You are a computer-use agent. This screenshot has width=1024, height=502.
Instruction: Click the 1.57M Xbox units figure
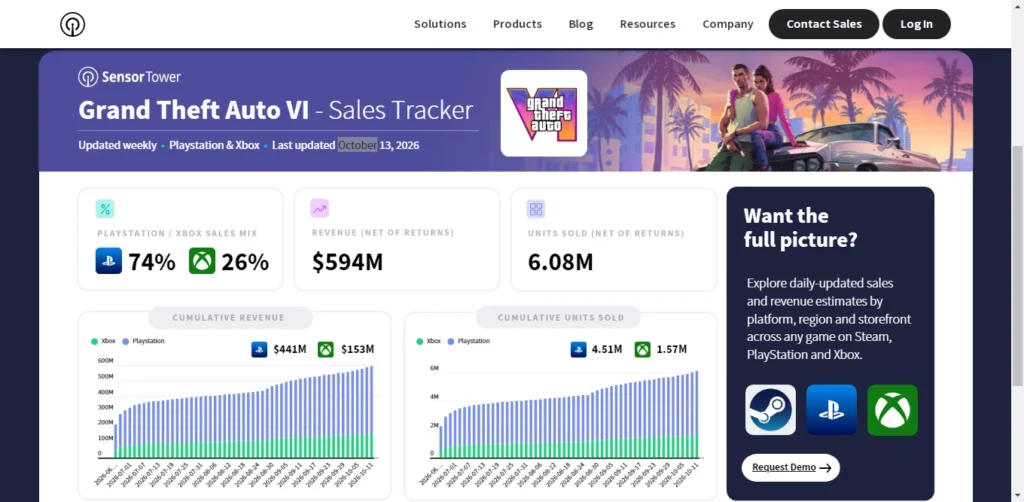tap(671, 349)
